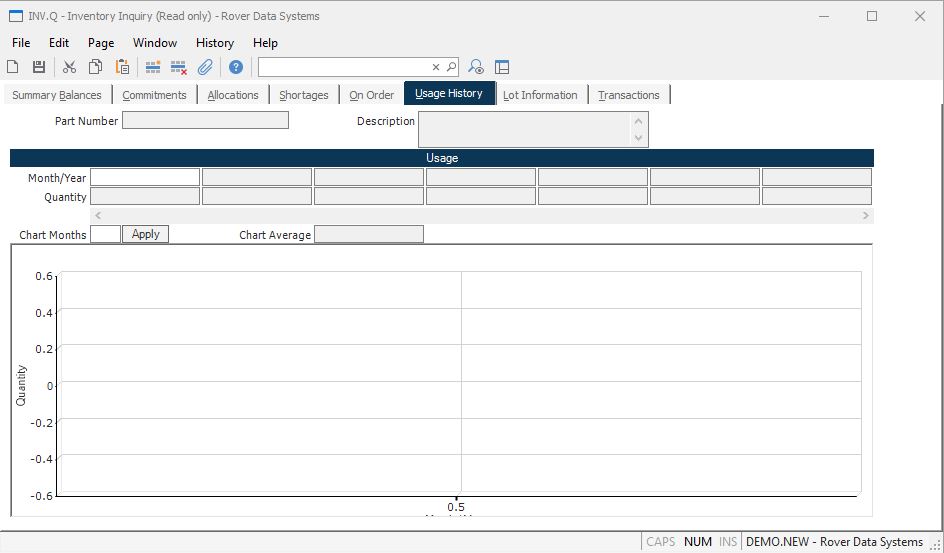The image size is (944, 553).
Task: Open attachments with the paperclip icon
Action: [205, 67]
